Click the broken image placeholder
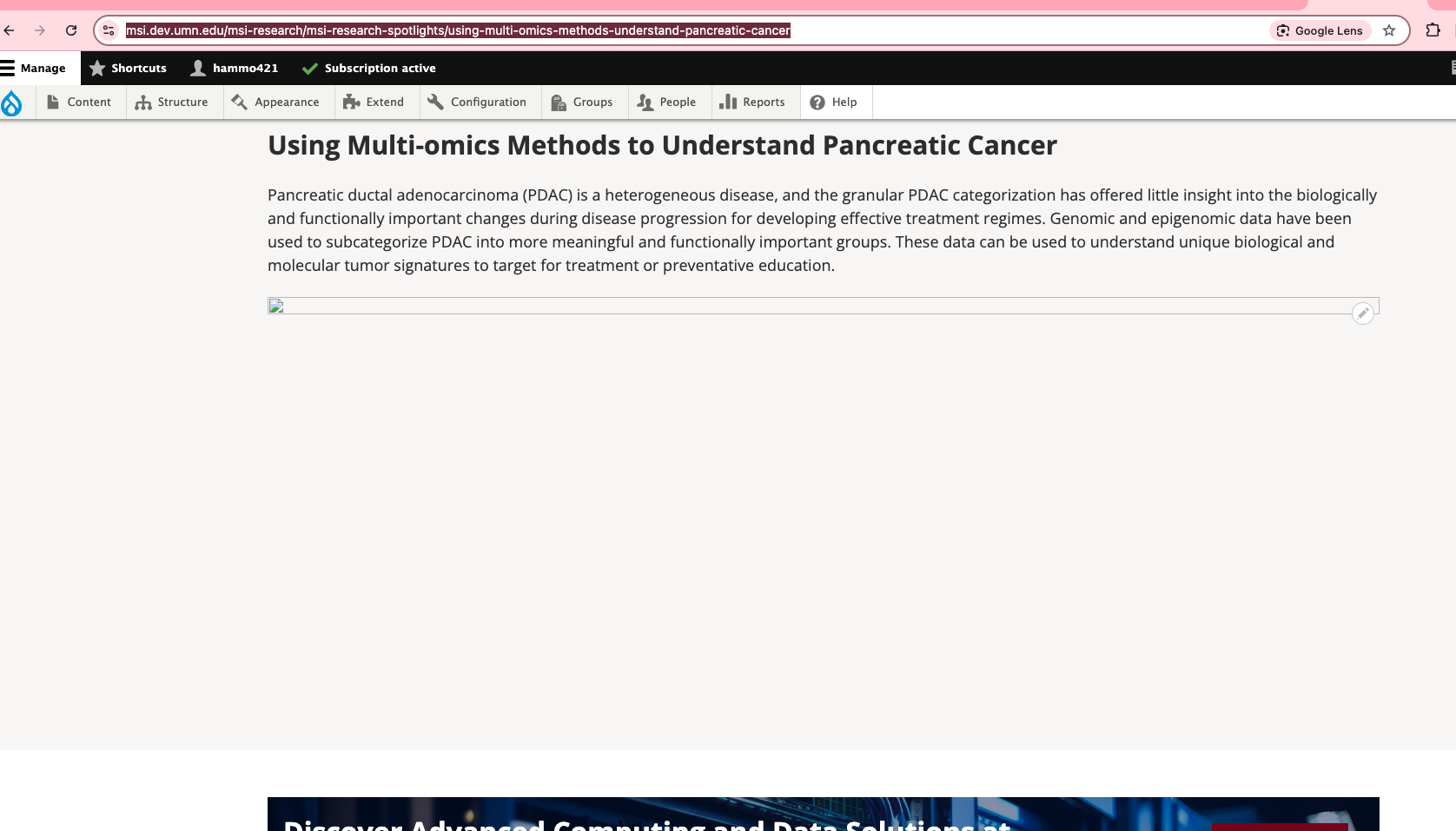 [x=276, y=306]
